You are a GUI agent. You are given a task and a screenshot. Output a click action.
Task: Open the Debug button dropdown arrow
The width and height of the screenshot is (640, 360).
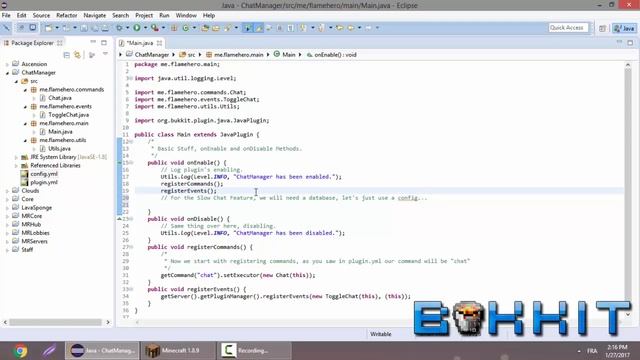127,28
